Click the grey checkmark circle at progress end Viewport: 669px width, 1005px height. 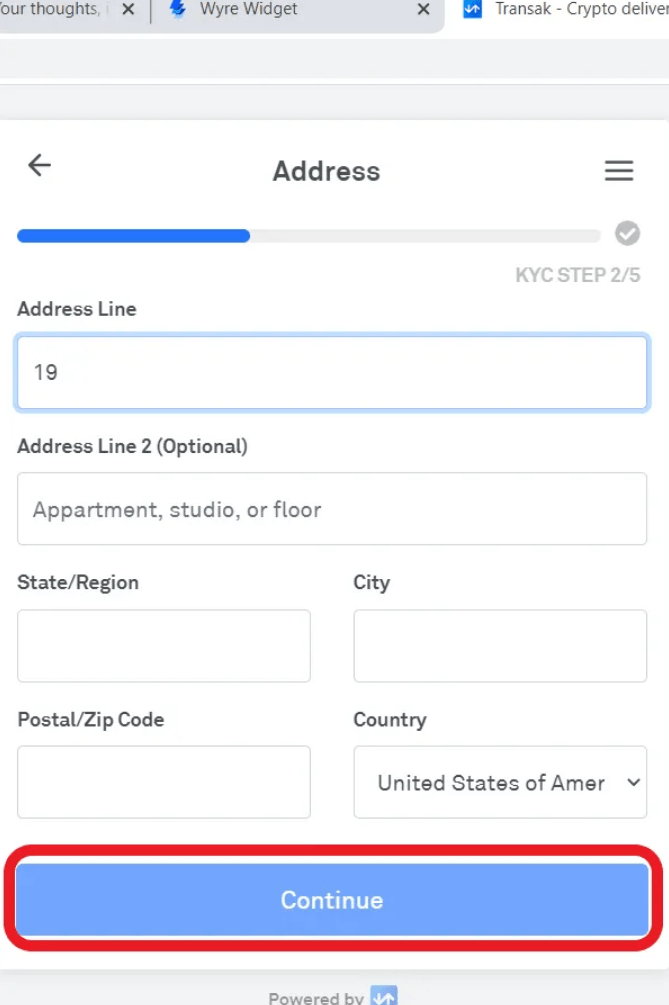click(x=627, y=234)
